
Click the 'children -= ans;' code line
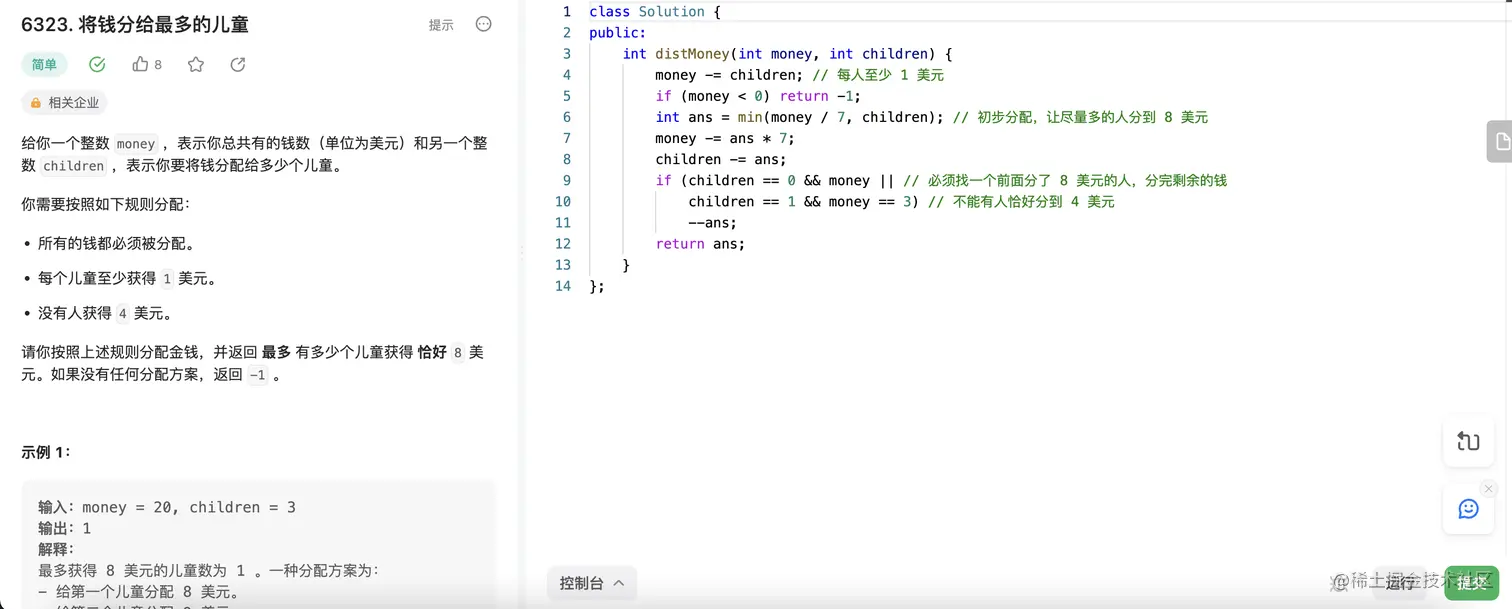pos(721,159)
